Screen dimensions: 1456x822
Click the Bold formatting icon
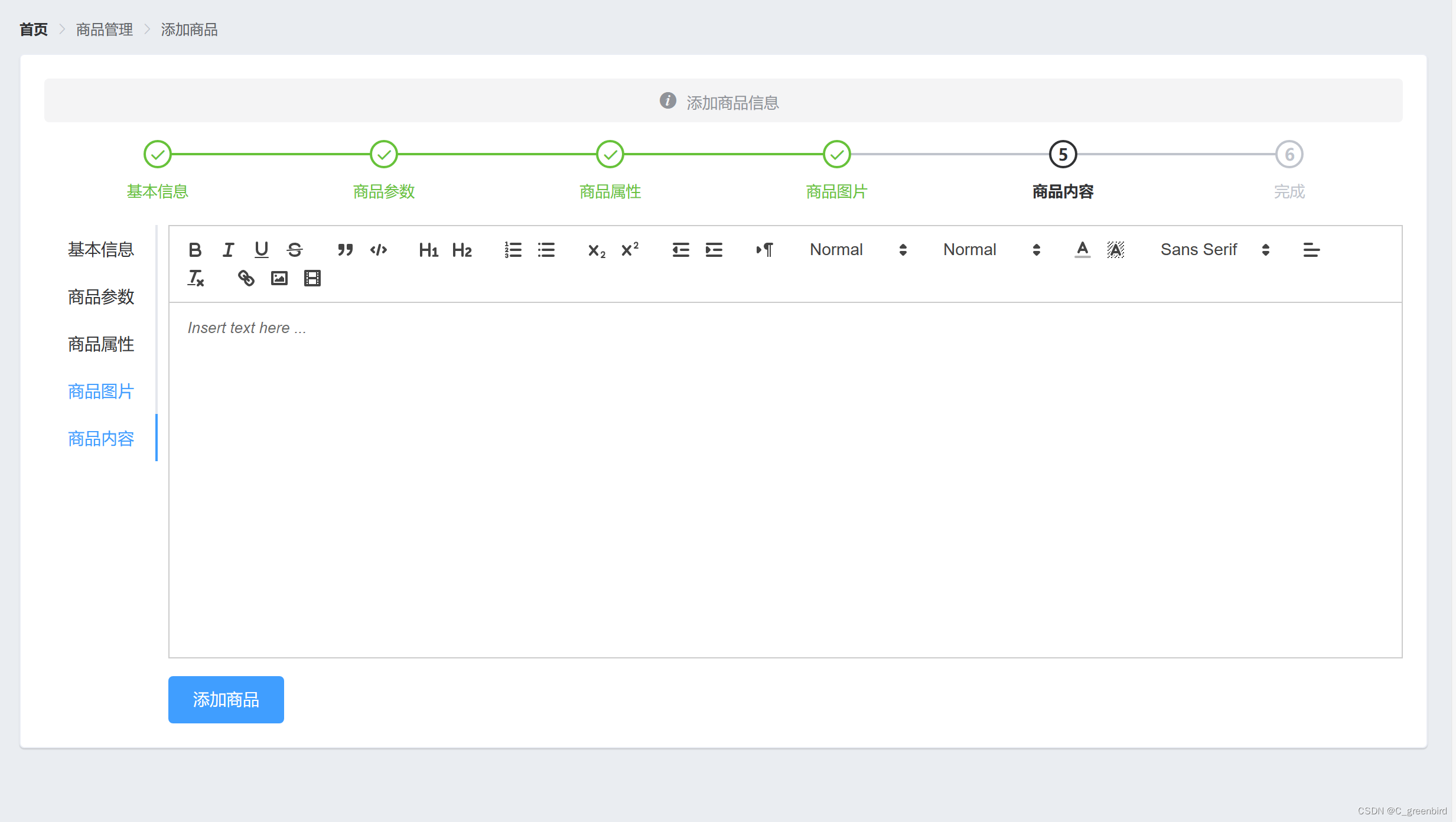[x=195, y=250]
